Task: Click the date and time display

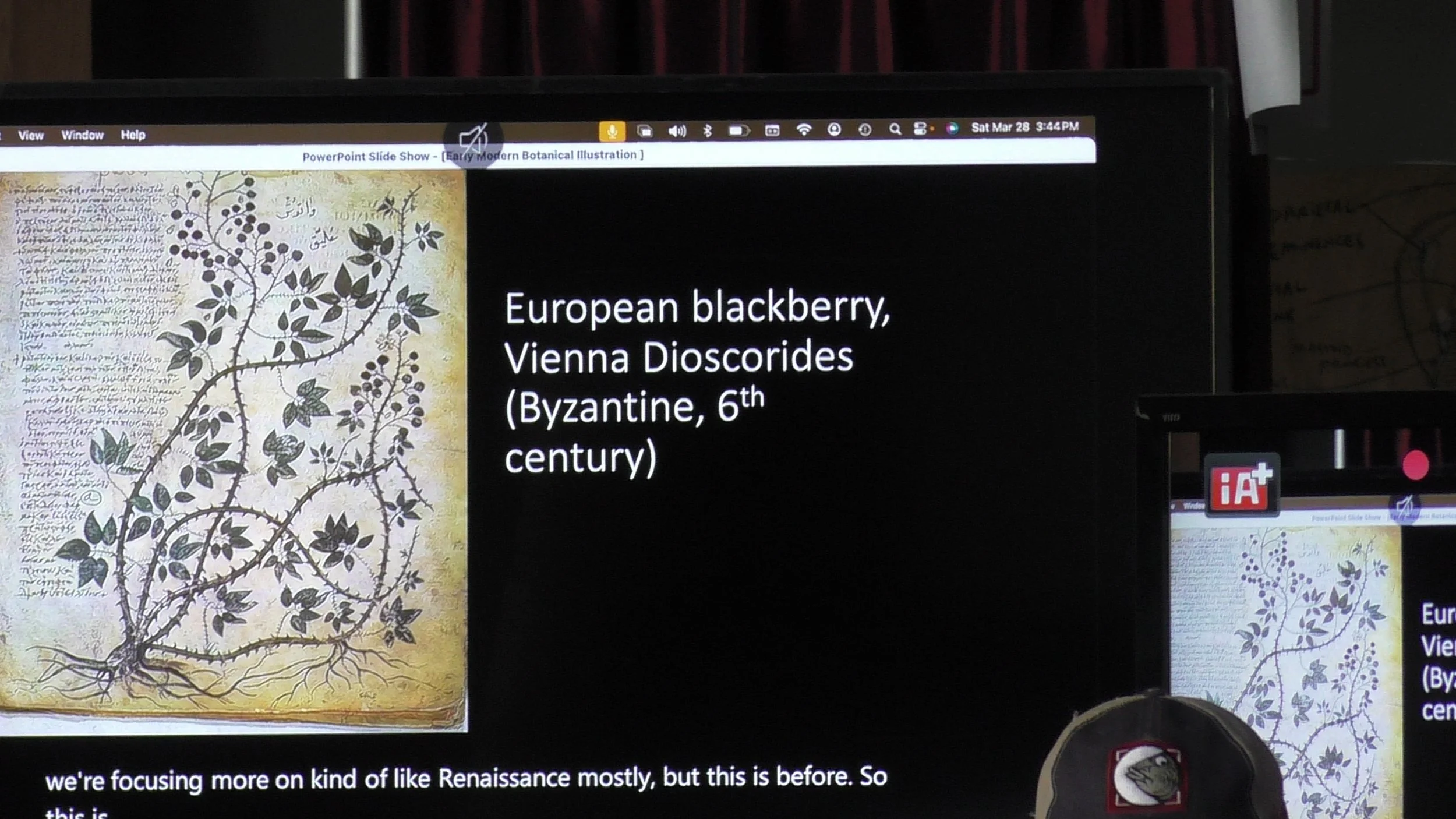Action: click(x=1024, y=127)
